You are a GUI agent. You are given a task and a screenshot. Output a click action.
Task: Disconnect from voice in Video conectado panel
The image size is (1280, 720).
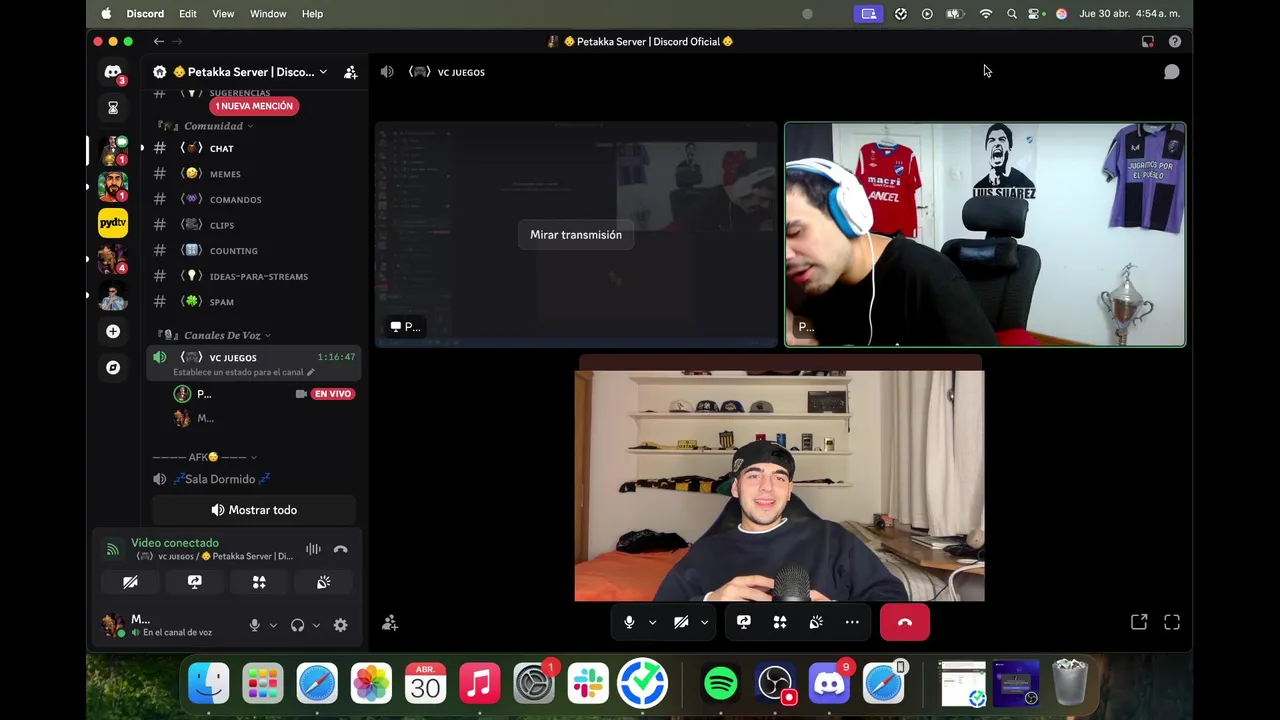(340, 549)
